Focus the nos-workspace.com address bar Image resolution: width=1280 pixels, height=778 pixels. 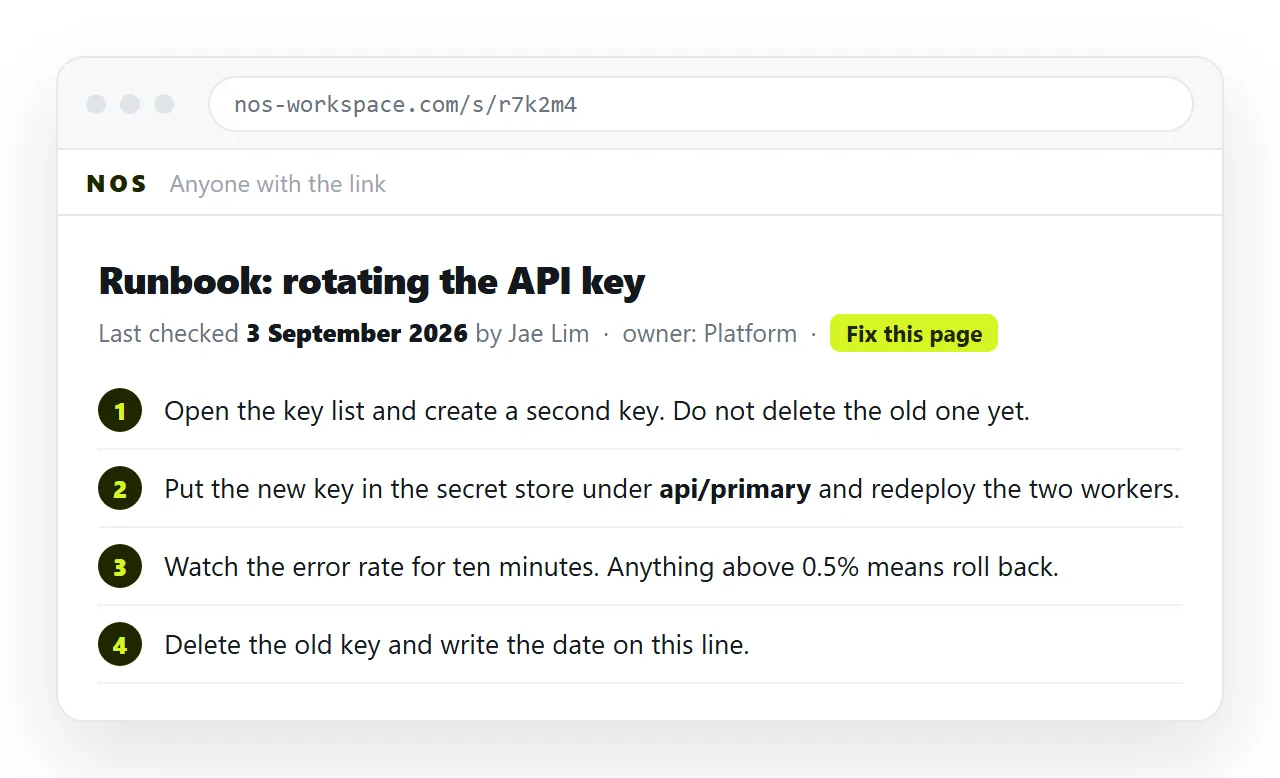[x=700, y=104]
